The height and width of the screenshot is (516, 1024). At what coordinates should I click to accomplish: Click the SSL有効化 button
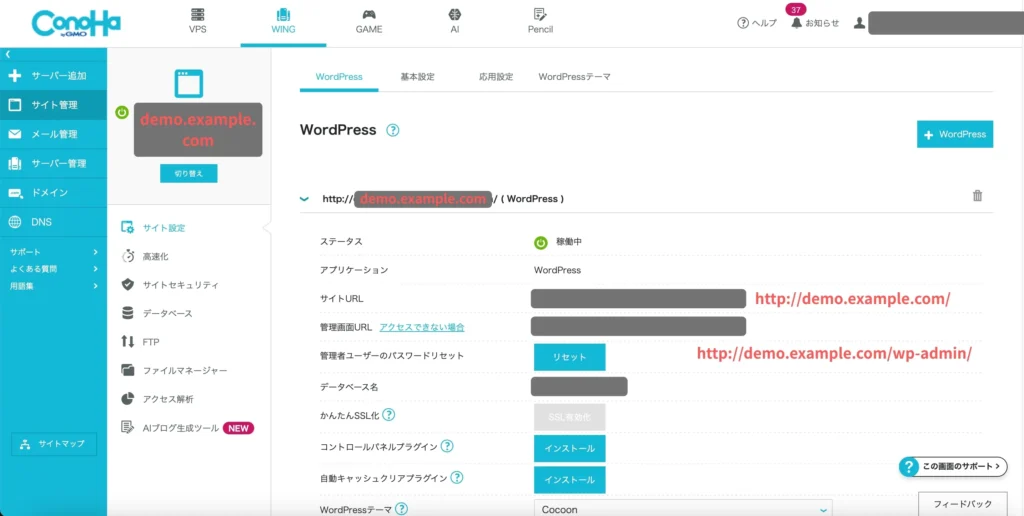coord(569,417)
